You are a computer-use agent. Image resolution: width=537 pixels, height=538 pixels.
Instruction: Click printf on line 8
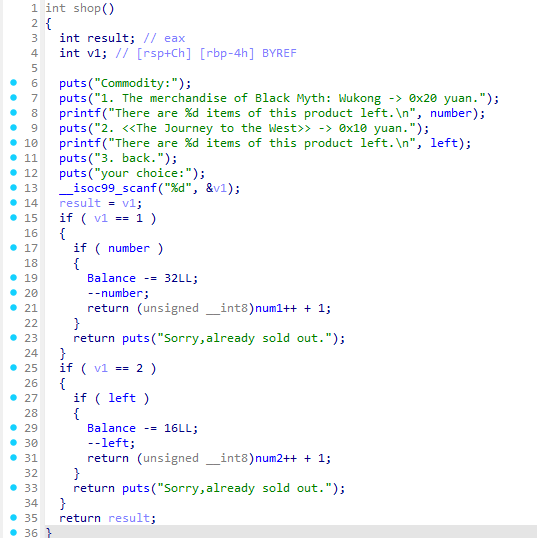tap(80, 113)
